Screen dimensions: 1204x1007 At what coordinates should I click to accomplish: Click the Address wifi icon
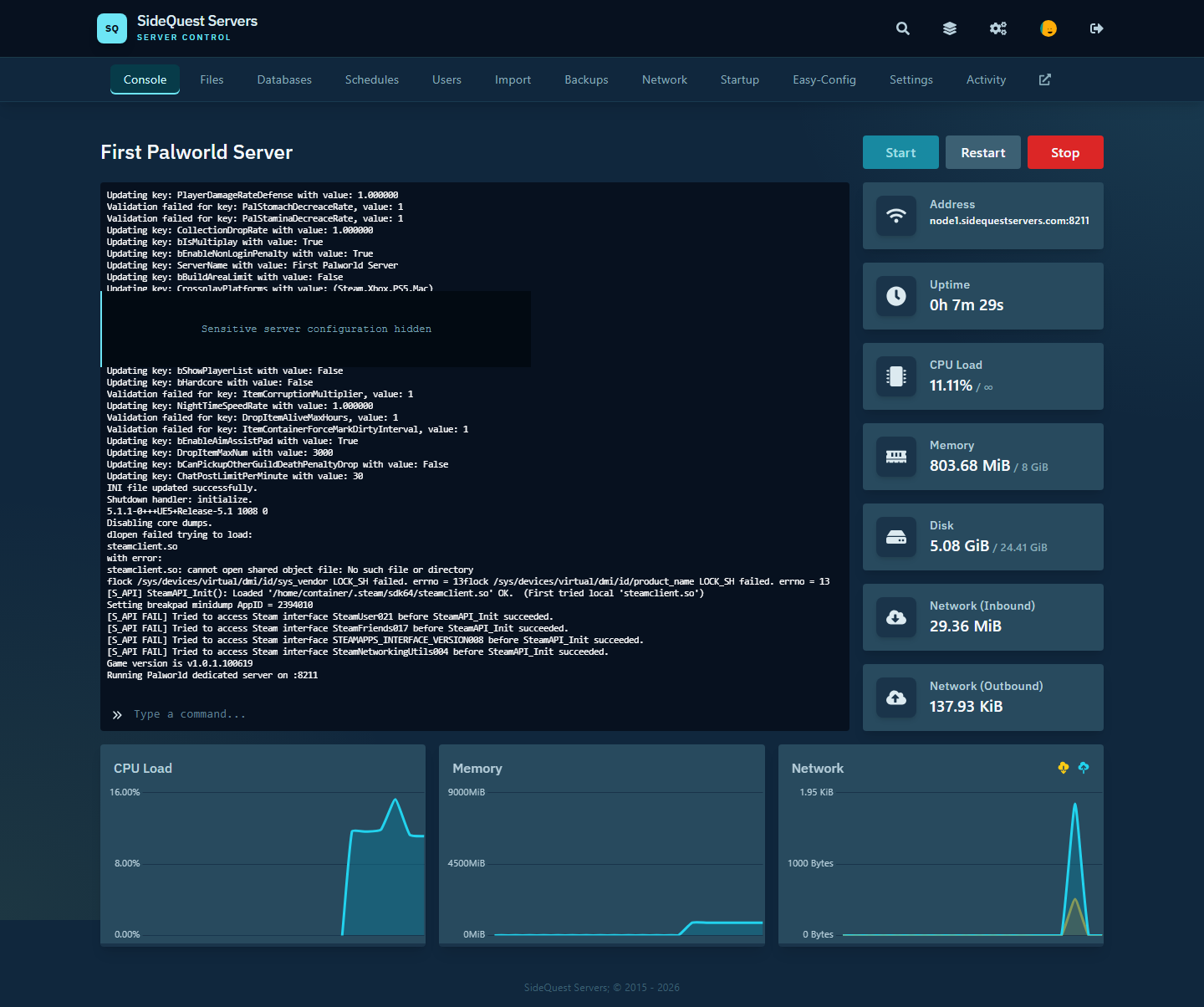pyautogui.click(x=896, y=216)
